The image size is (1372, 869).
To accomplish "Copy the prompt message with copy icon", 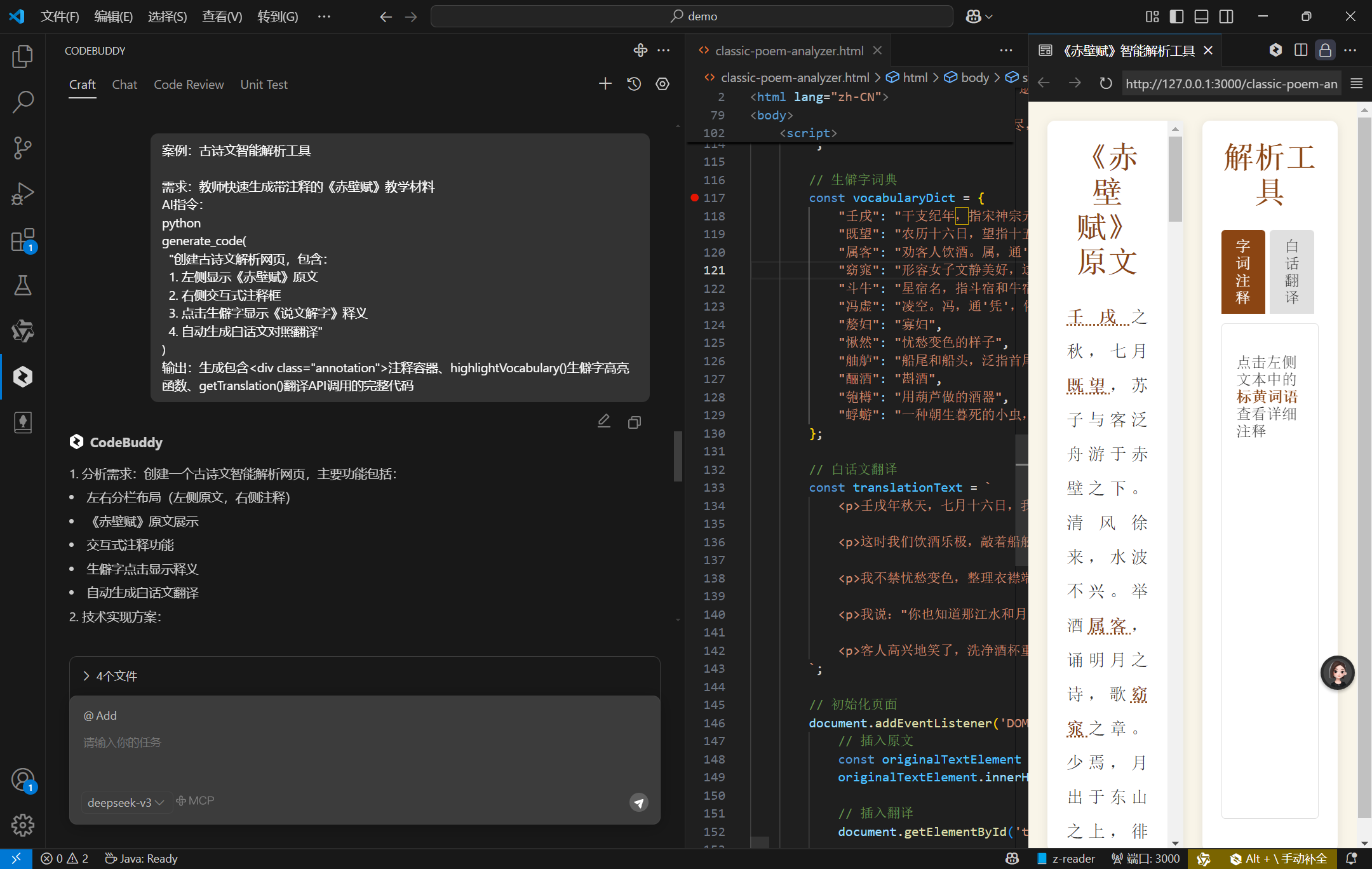I will (634, 422).
